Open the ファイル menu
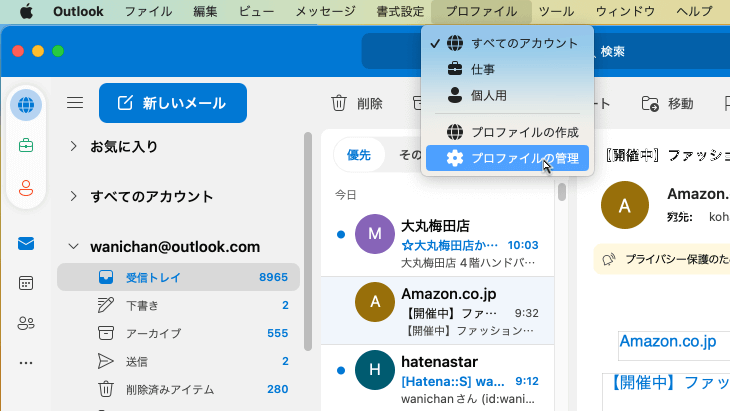The width and height of the screenshot is (730, 411). (148, 11)
